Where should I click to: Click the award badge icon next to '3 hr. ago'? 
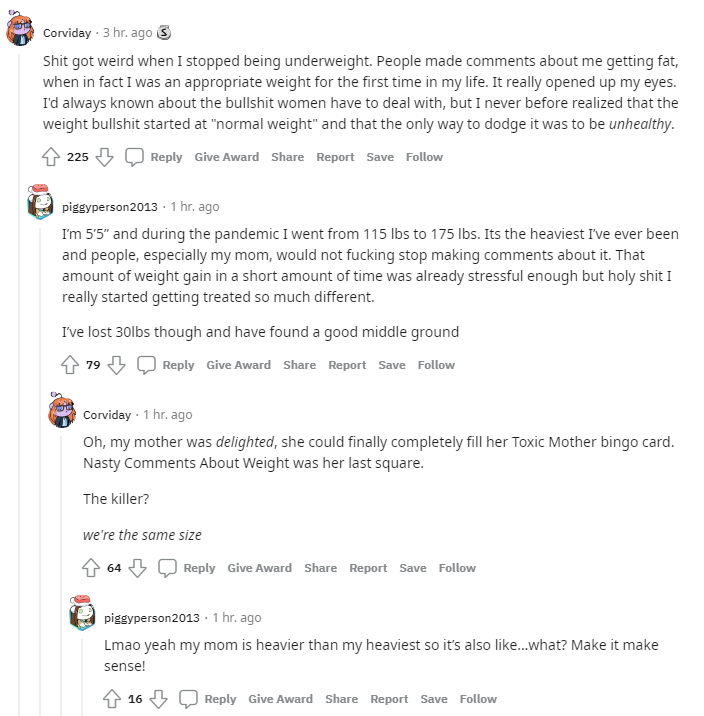point(164,33)
